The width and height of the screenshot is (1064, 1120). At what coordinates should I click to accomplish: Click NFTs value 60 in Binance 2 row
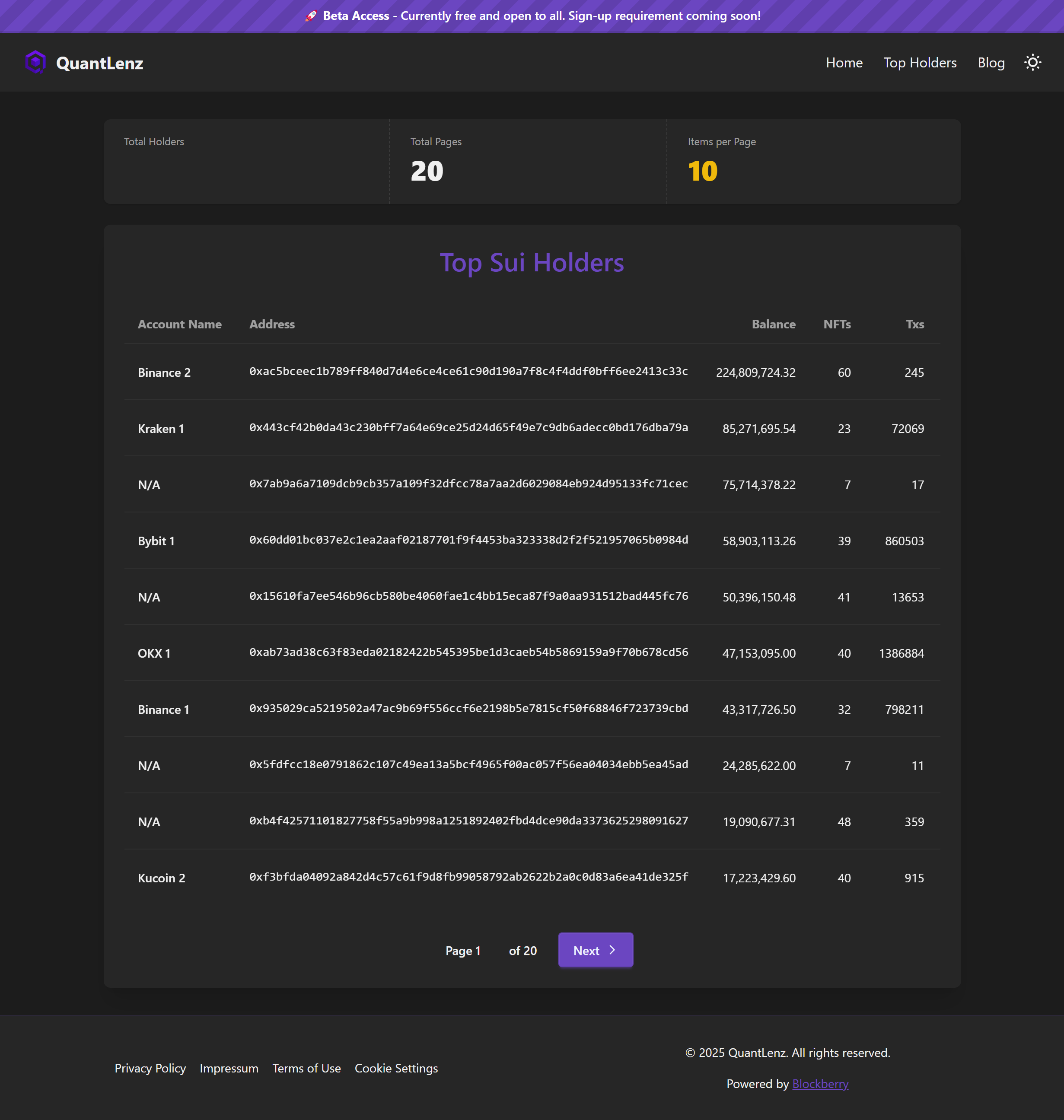click(844, 372)
